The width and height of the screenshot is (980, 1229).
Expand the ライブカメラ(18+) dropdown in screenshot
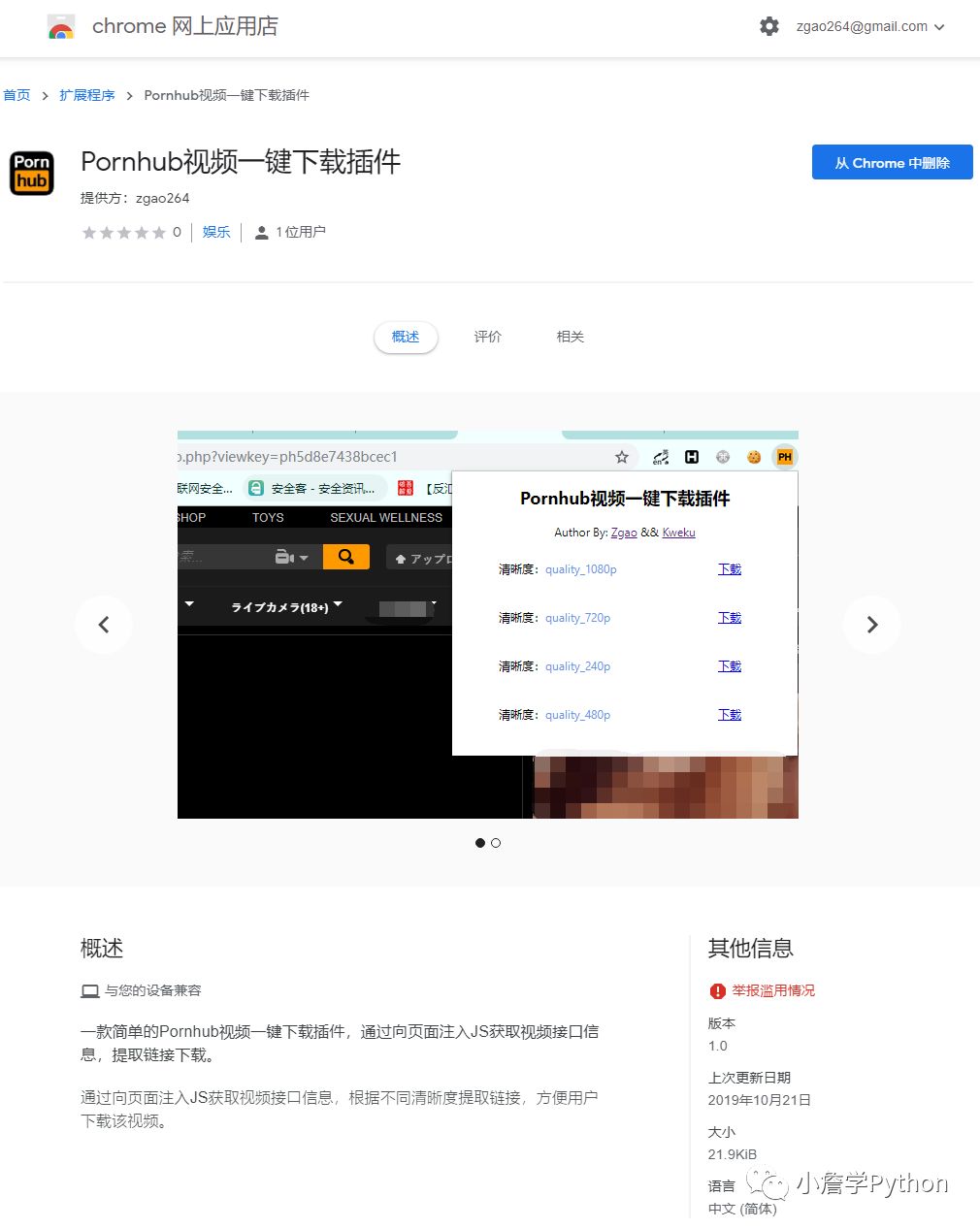(286, 607)
